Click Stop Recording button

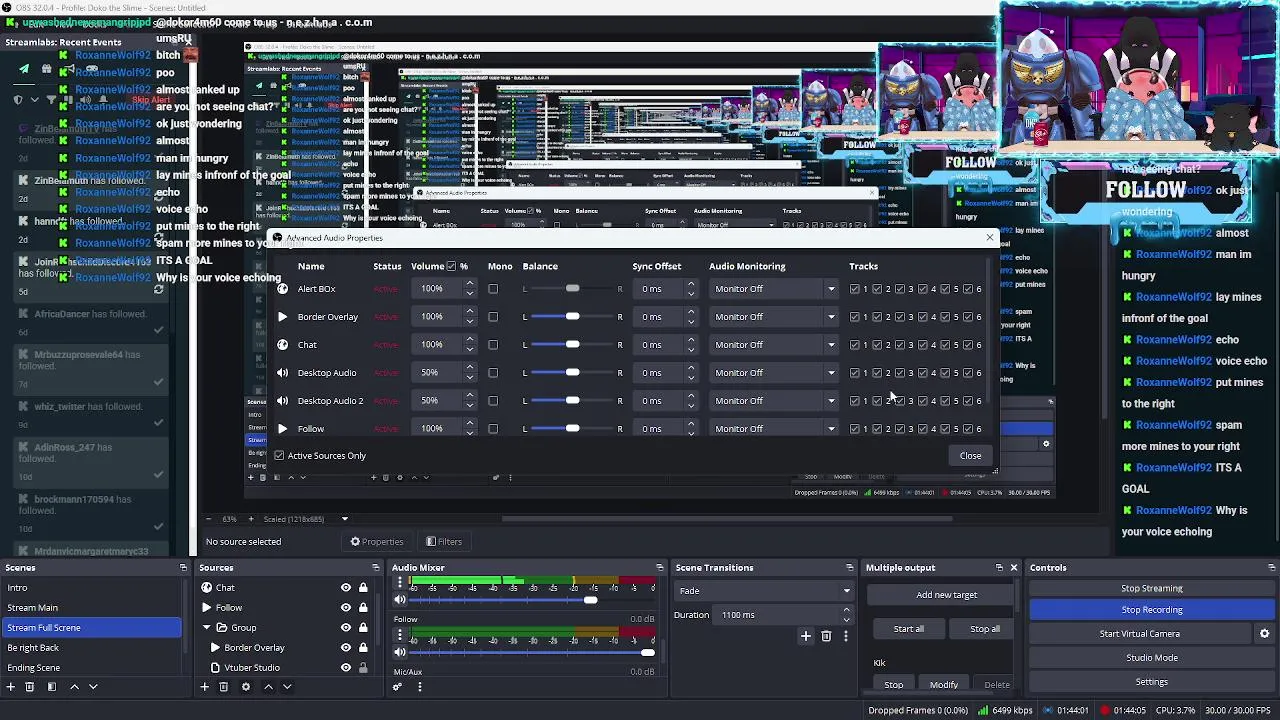point(1152,610)
